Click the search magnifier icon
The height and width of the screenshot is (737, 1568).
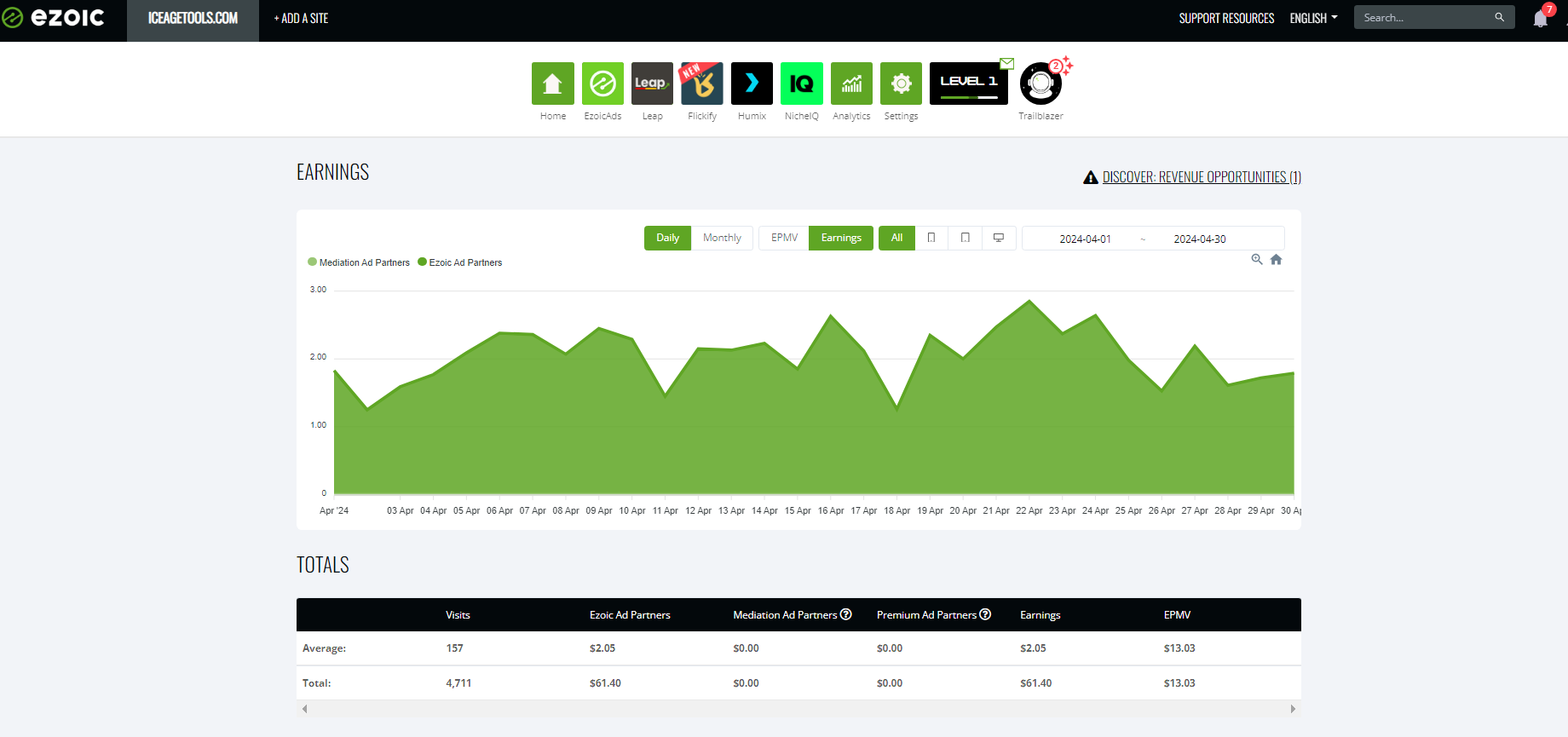pyautogui.click(x=1500, y=17)
